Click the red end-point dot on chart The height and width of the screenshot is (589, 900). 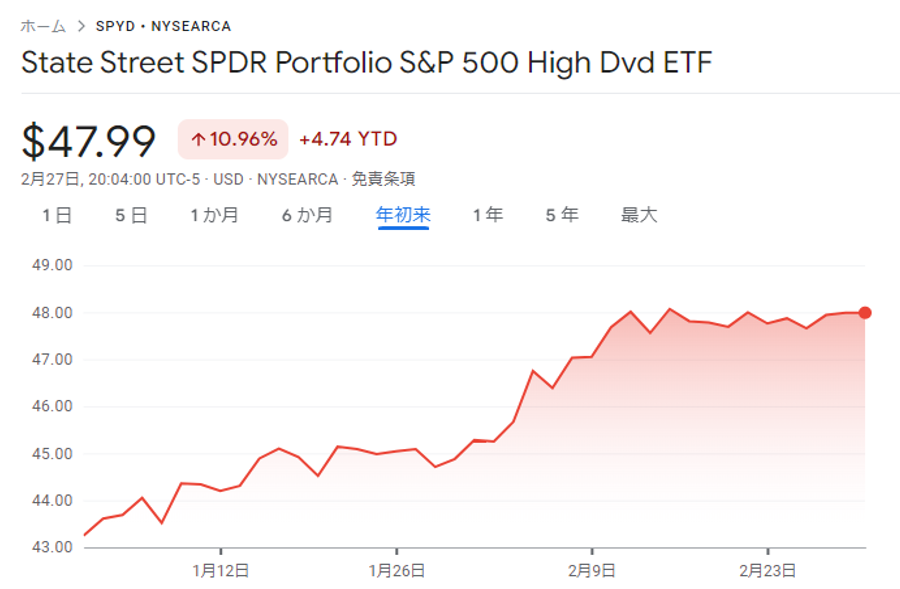click(x=865, y=313)
